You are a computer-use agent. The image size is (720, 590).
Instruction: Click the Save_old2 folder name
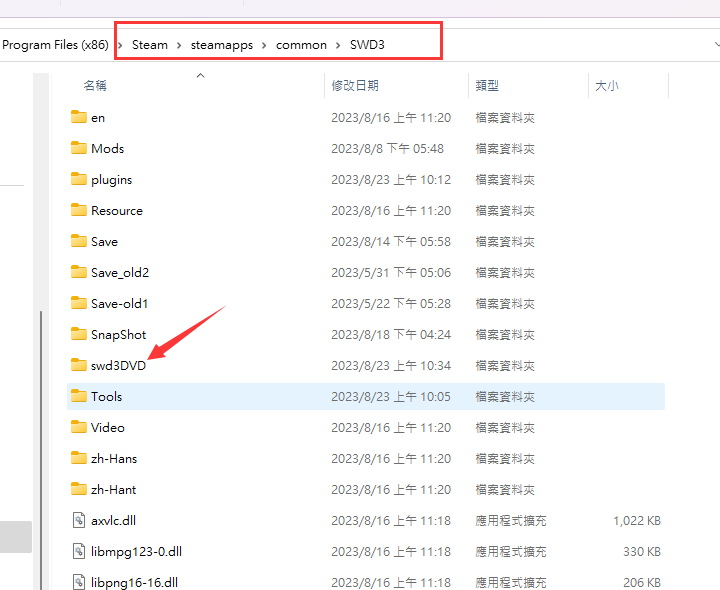coord(120,273)
